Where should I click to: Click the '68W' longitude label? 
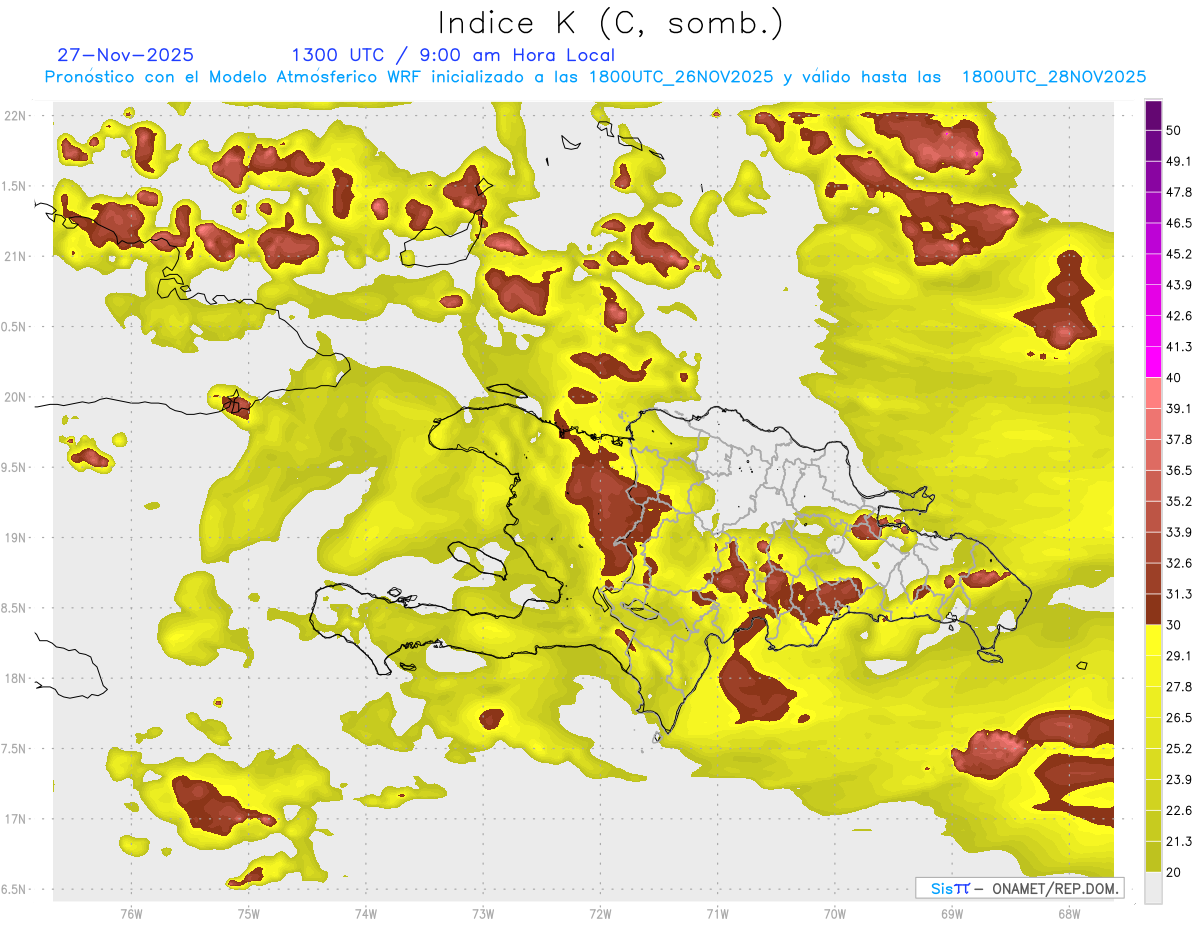[x=1069, y=913]
